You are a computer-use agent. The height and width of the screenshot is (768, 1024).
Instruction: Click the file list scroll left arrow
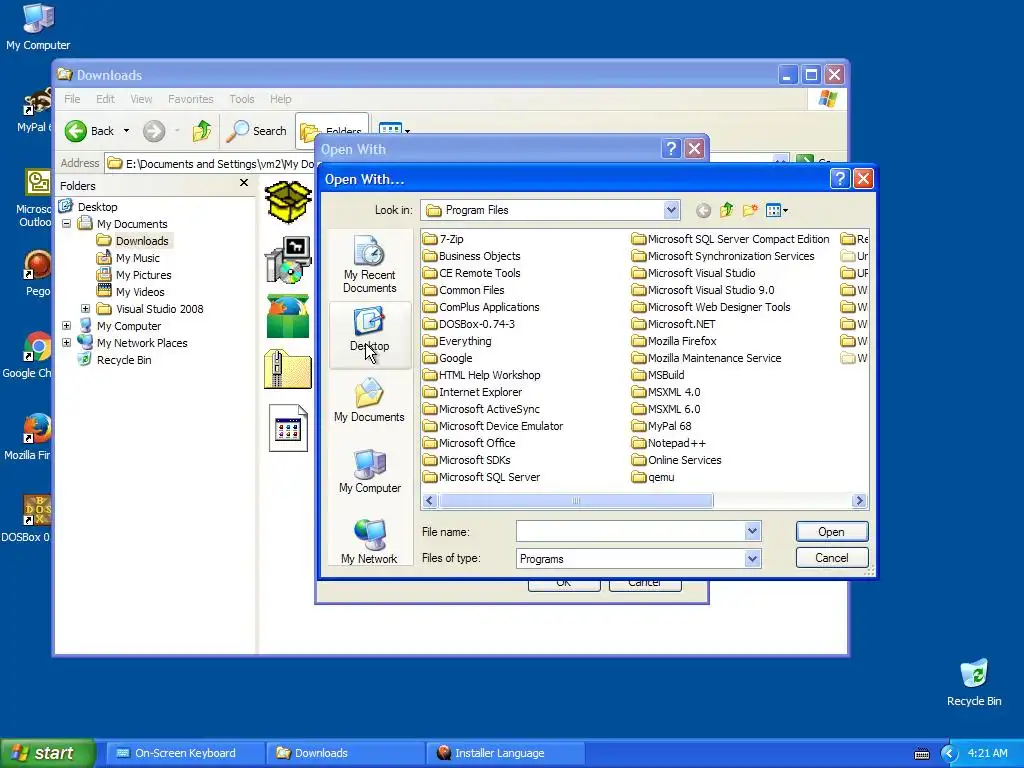click(429, 501)
